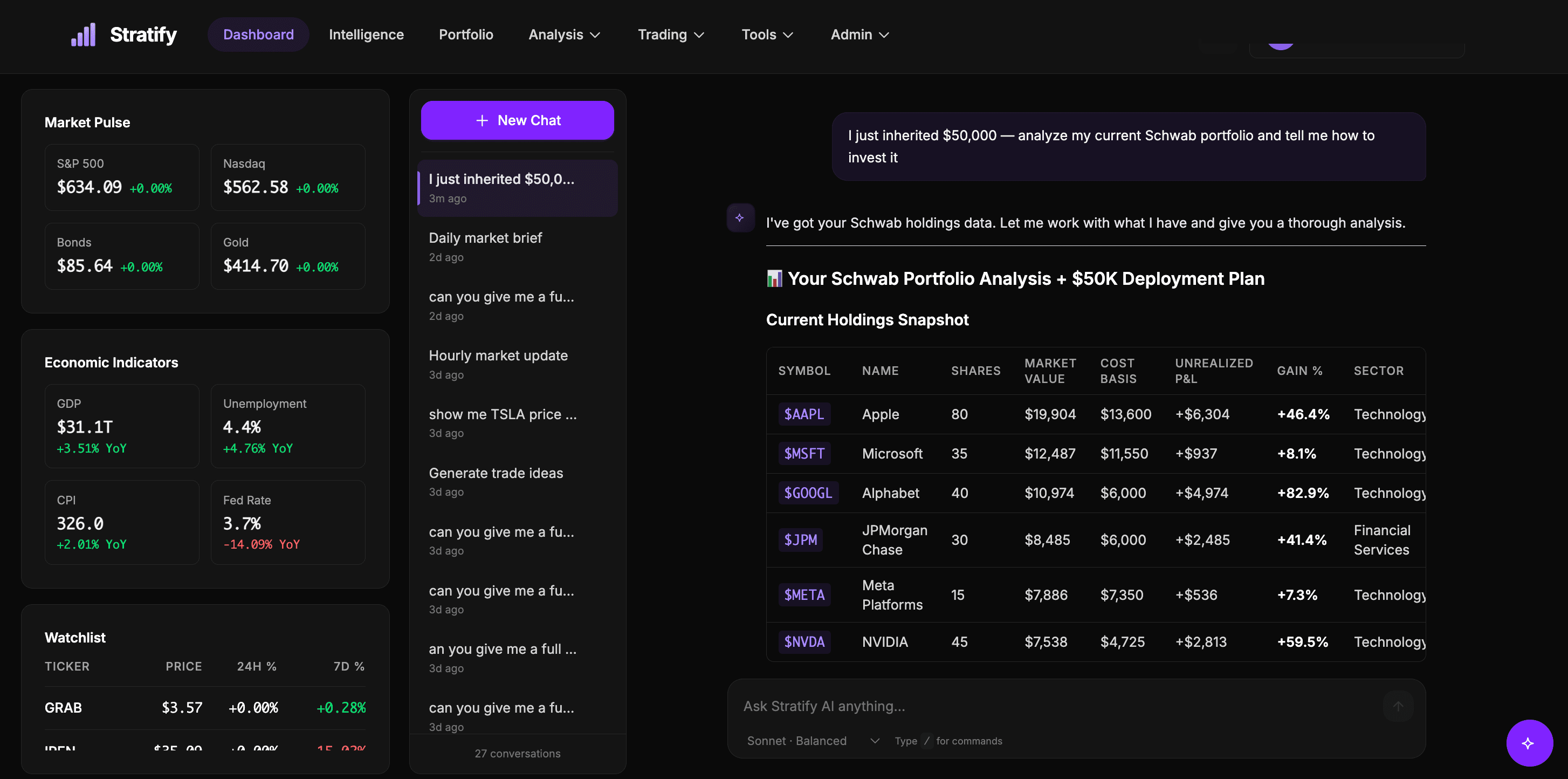Click the AI sparkle avatar beside the response
1568x779 pixels.
pyautogui.click(x=740, y=217)
